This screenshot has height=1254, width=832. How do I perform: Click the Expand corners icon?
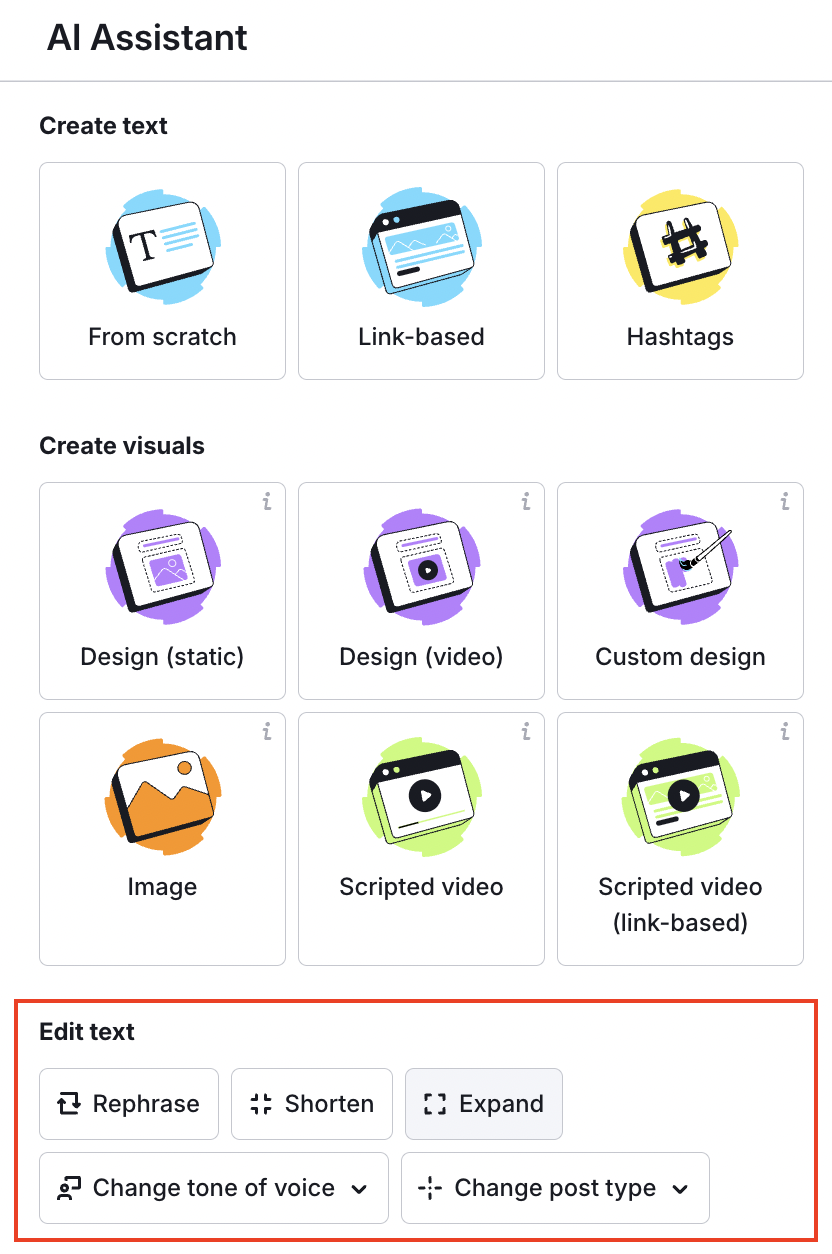tap(433, 1104)
